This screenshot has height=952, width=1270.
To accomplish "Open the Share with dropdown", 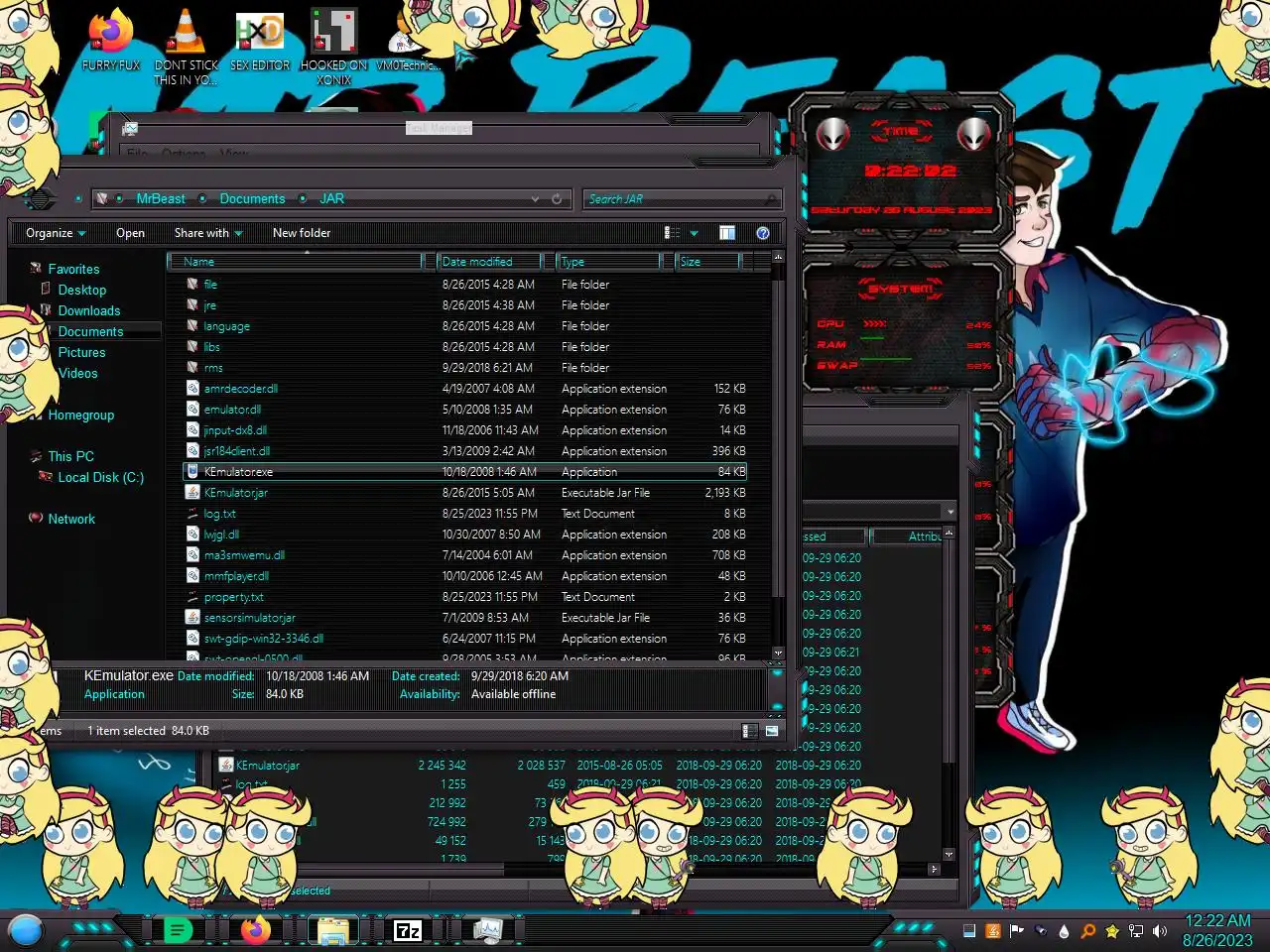I will coord(208,233).
